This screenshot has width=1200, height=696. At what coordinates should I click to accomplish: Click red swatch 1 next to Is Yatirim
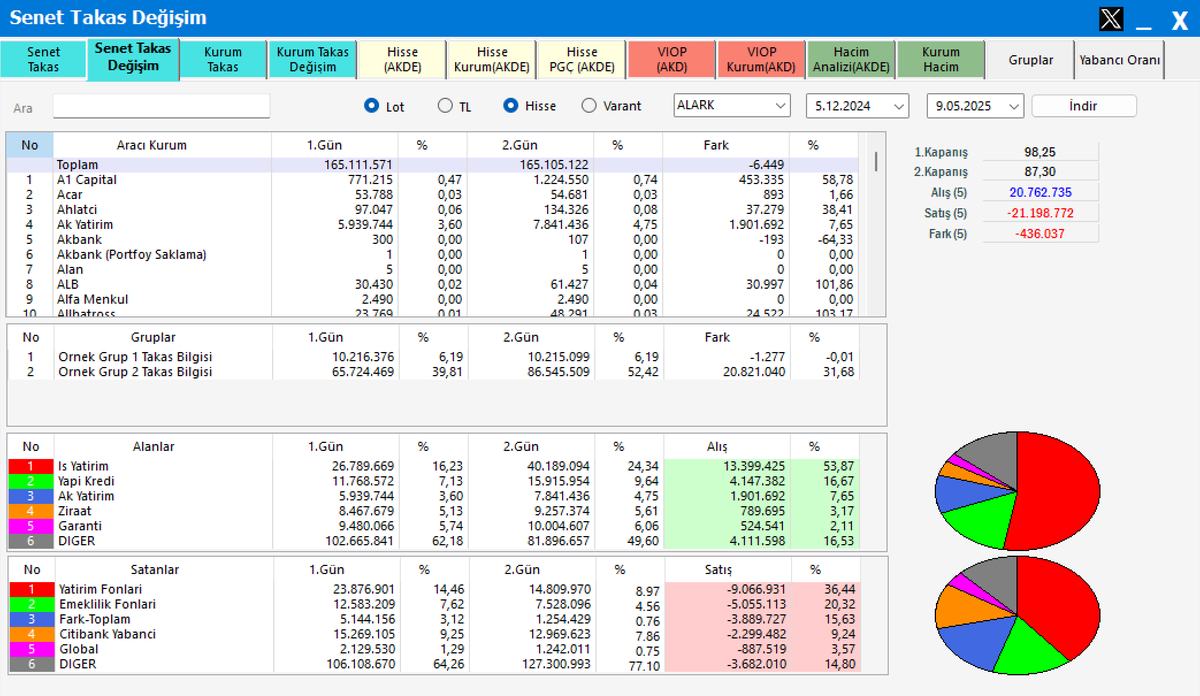[x=31, y=466]
